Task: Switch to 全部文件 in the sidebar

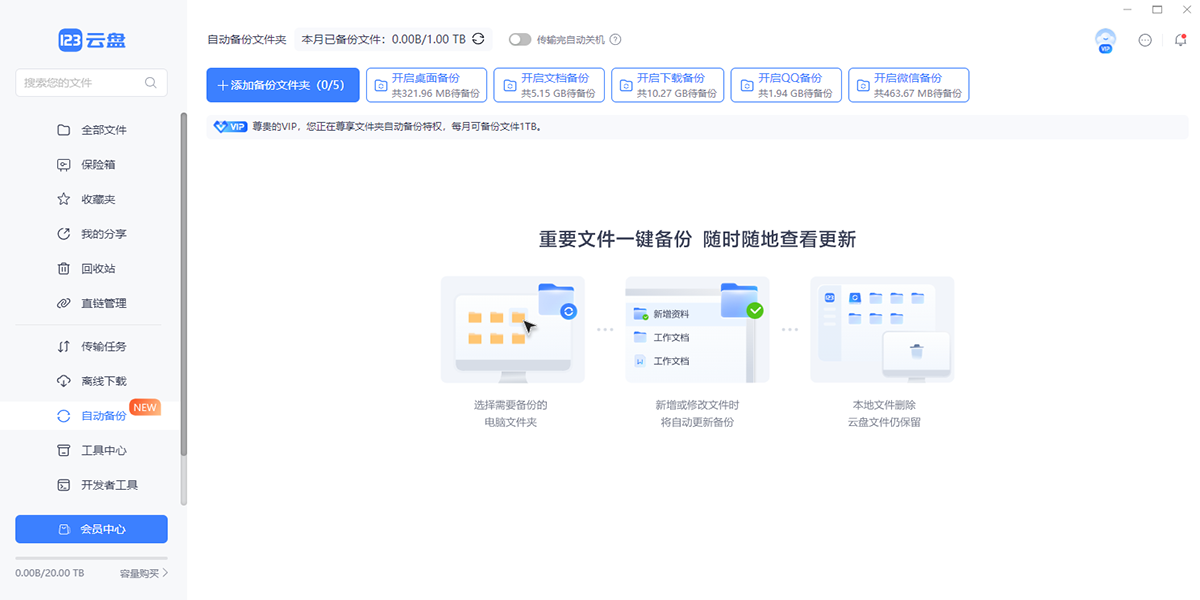Action: coord(64,129)
